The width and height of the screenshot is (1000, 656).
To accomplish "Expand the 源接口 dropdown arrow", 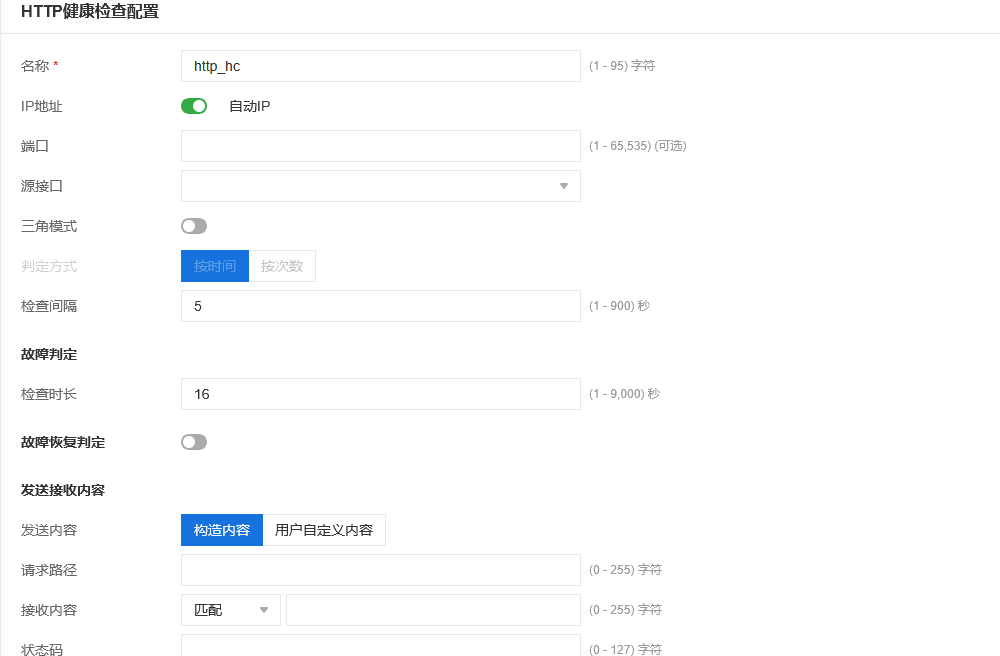I will click(563, 186).
